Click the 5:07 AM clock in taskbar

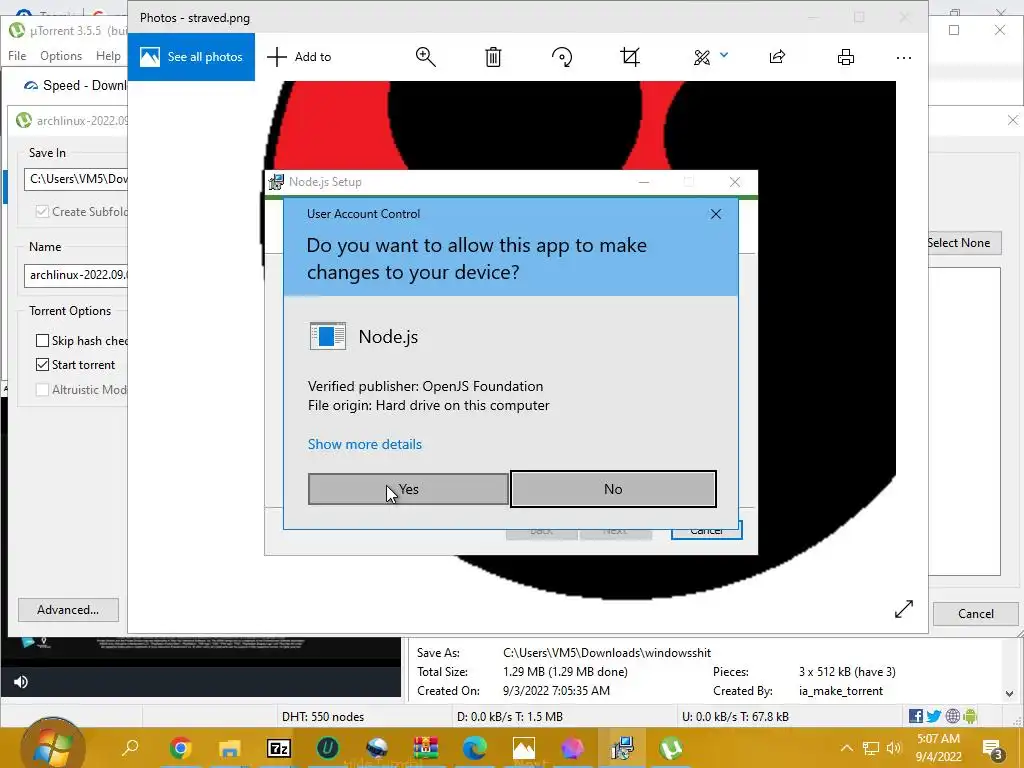click(938, 739)
